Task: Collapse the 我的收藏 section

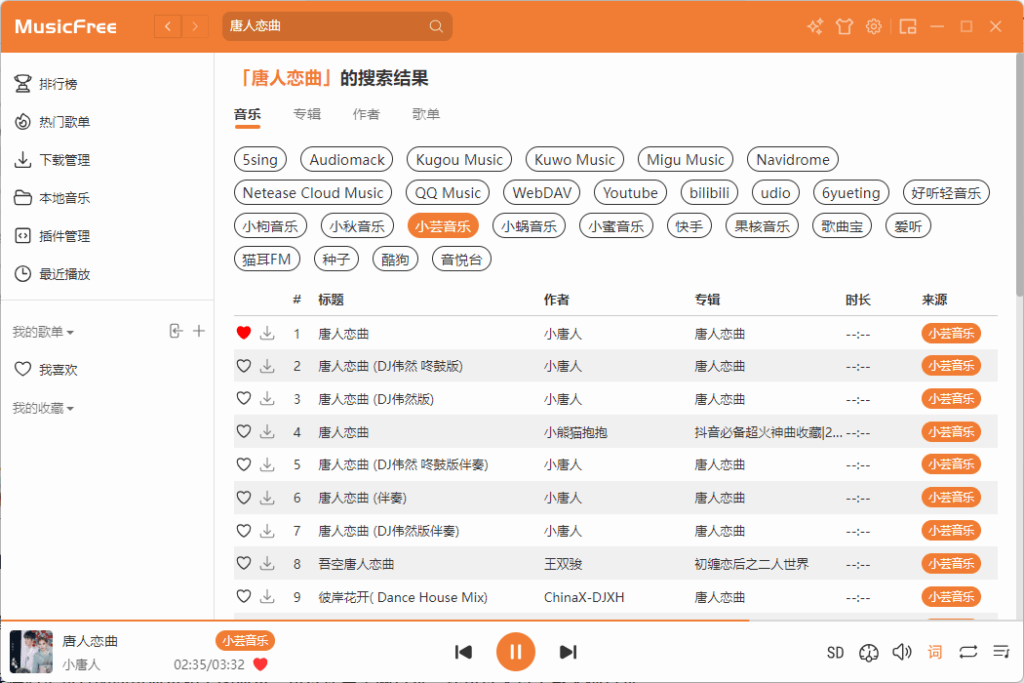Action: click(43, 409)
